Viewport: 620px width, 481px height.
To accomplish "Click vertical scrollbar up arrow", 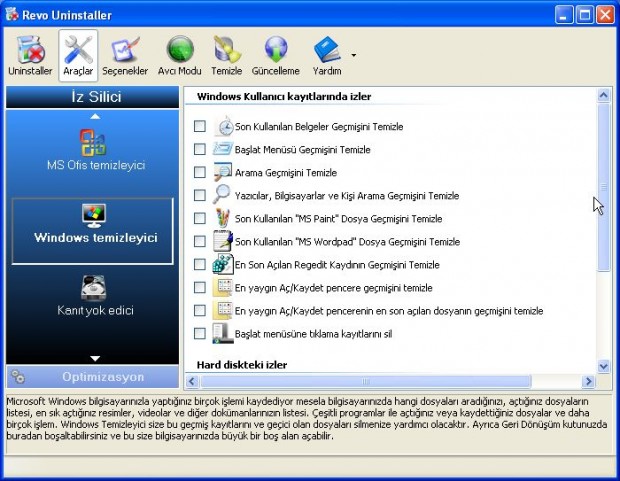I will click(603, 95).
